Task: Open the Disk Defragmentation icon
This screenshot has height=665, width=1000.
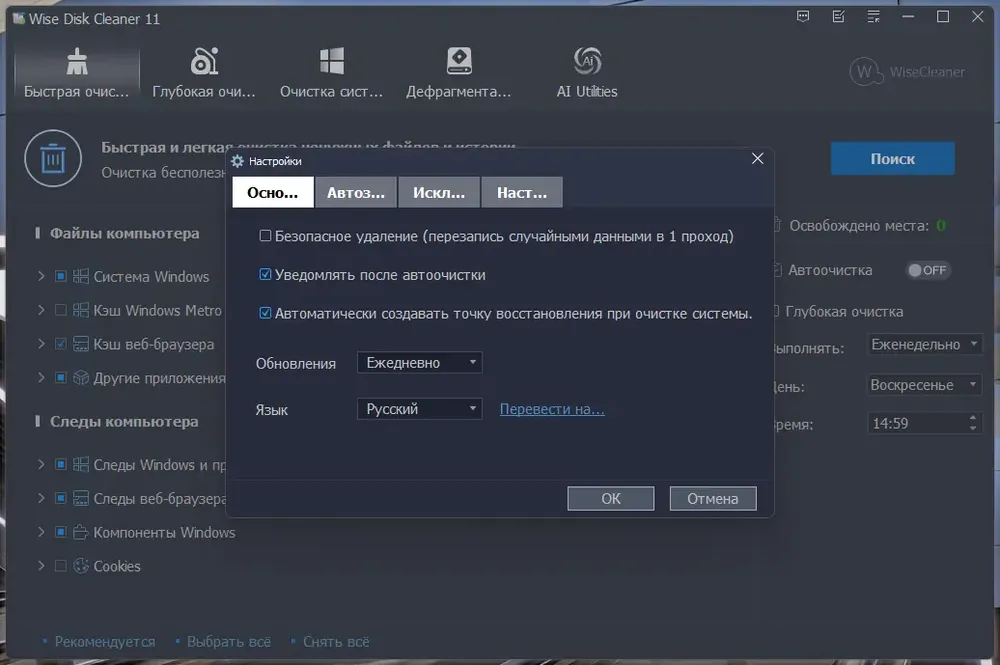Action: click(x=458, y=62)
